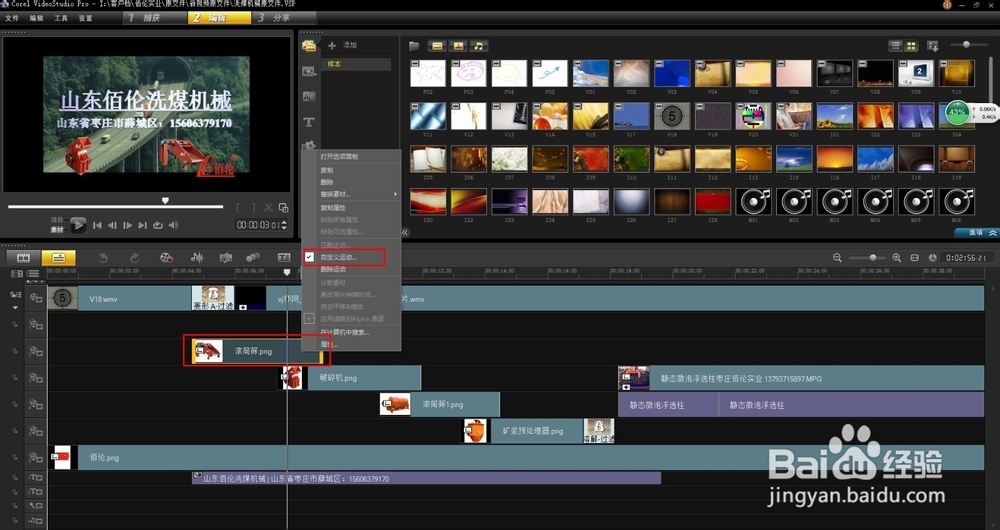
Task: Toggle the checked 自定义运动 menu item
Action: pyautogui.click(x=338, y=258)
